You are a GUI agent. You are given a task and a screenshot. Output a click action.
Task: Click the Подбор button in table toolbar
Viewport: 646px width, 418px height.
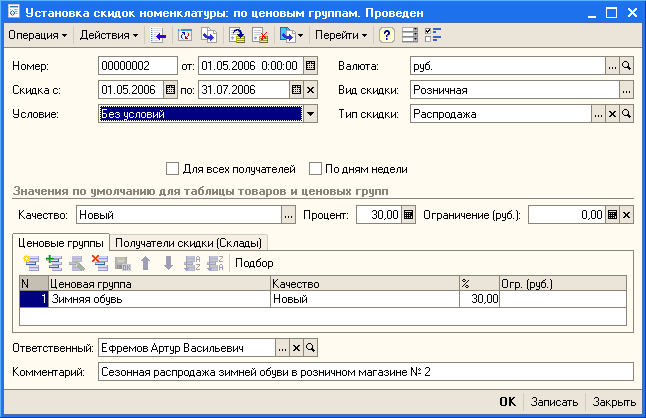[x=252, y=263]
